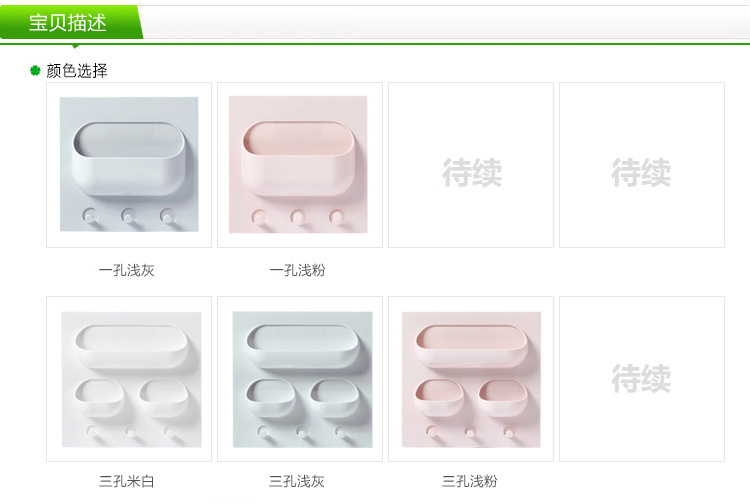Click the 一孔浅灰 text label
This screenshot has width=750, height=504.
pos(127,271)
